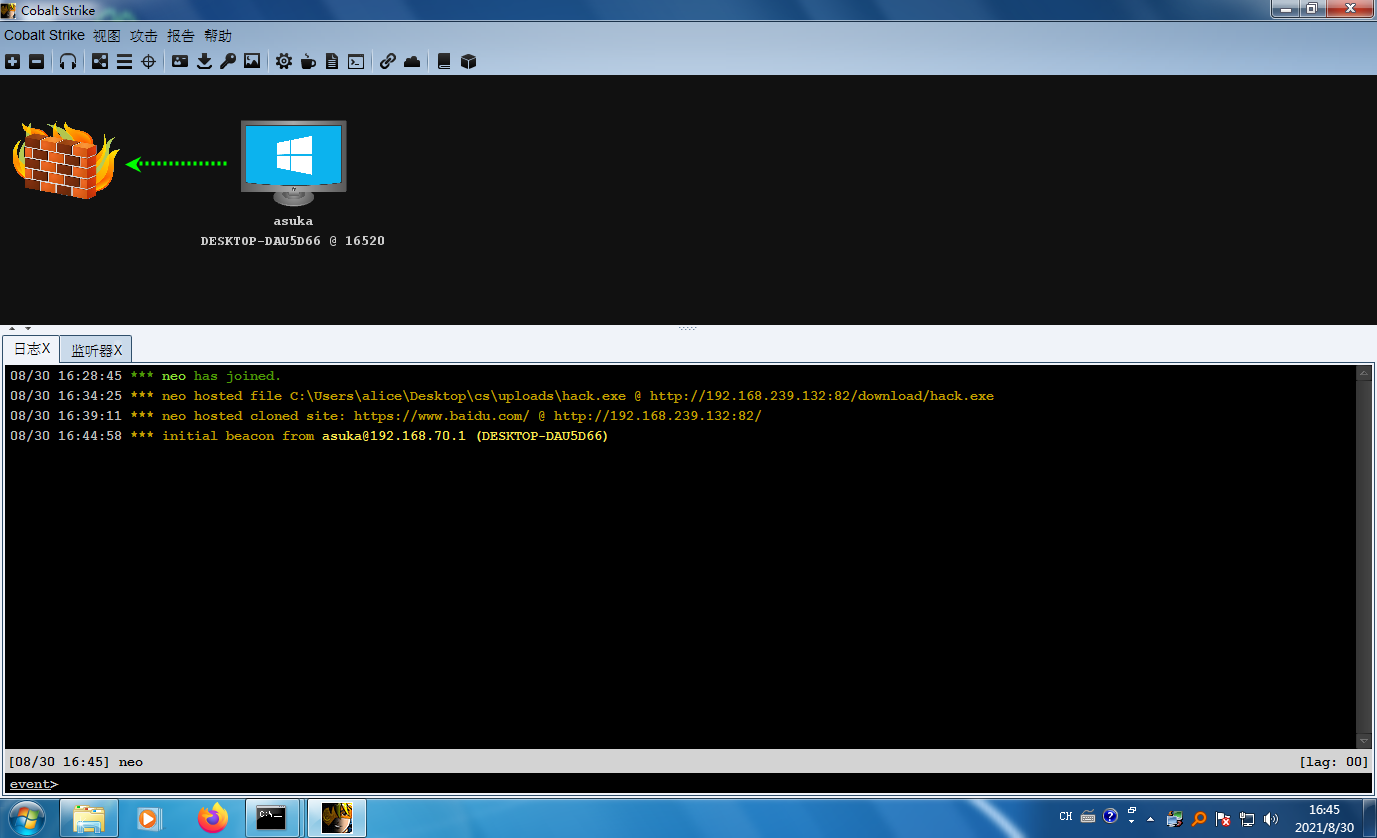Click the language bar options arrow

tap(1132, 822)
